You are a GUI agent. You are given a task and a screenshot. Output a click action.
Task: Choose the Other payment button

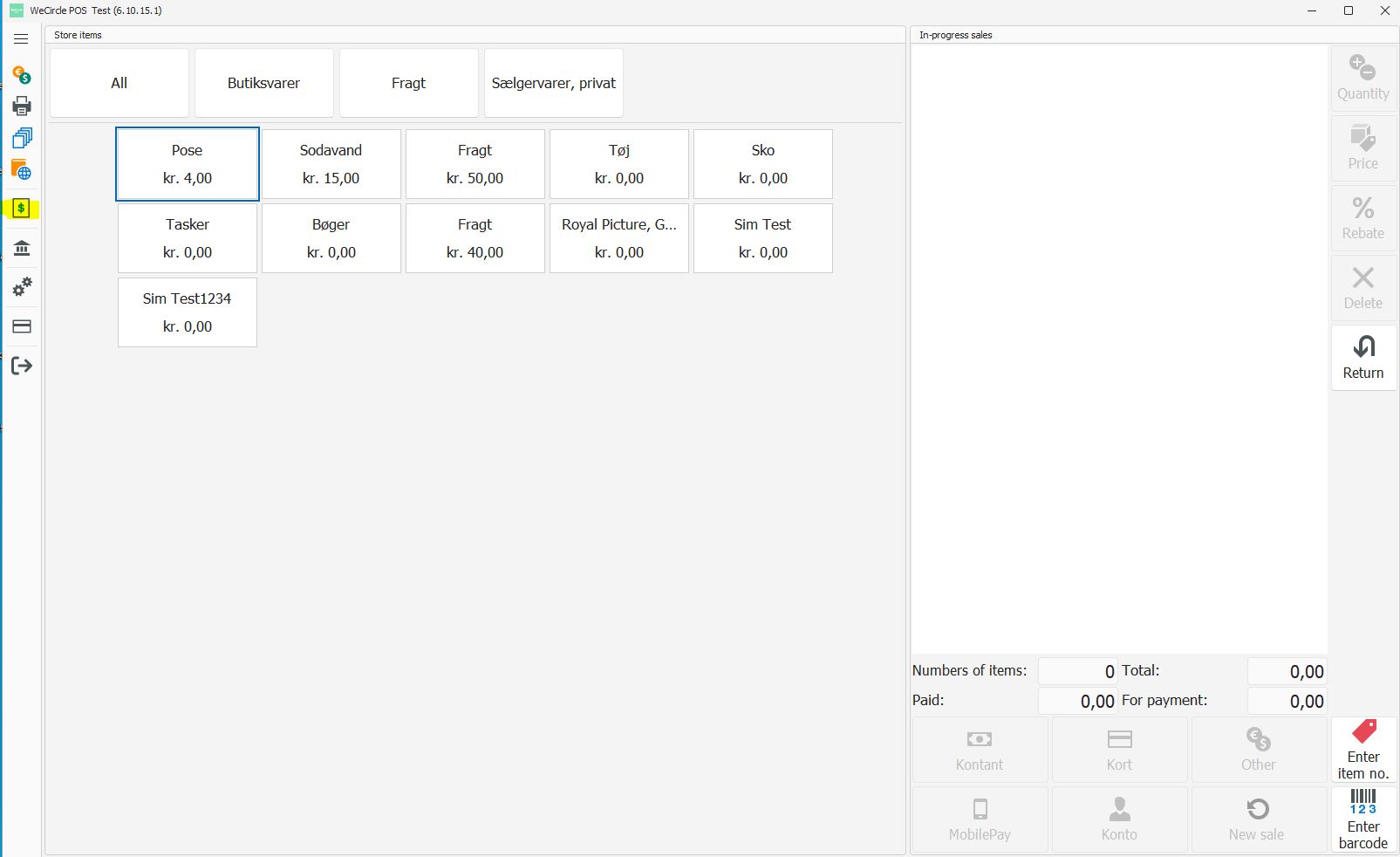[1259, 750]
